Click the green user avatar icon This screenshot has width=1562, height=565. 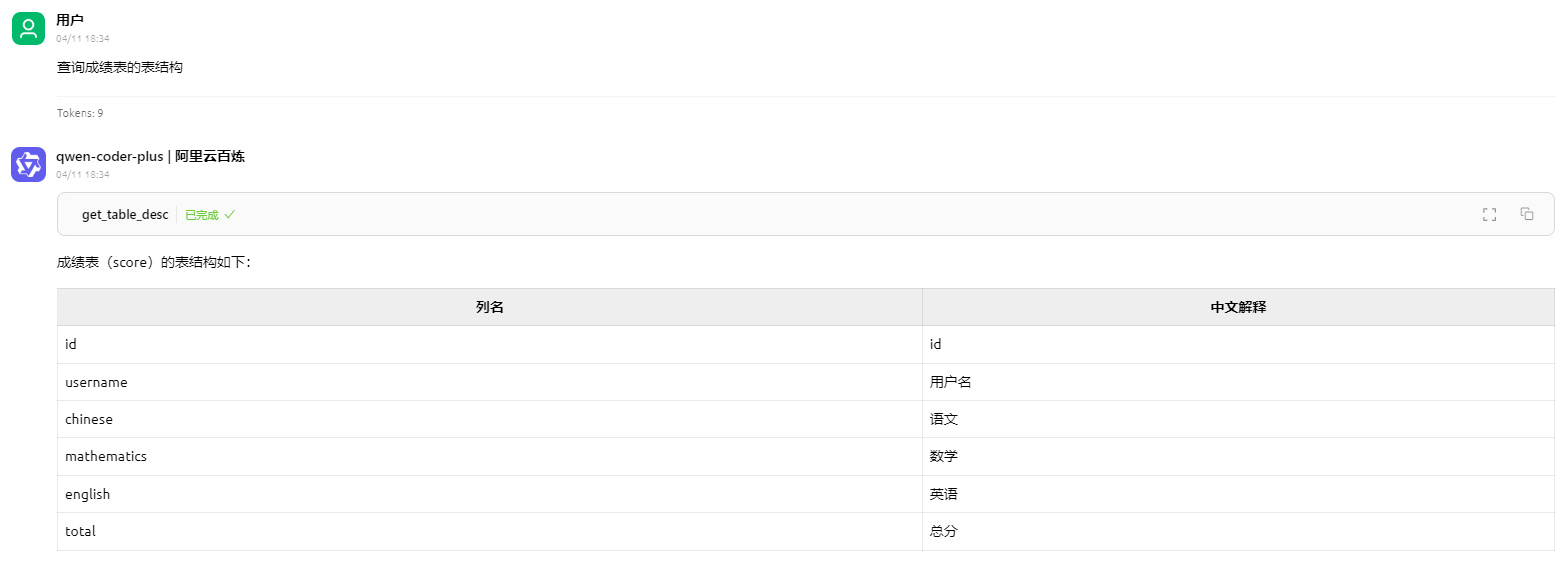(29, 28)
